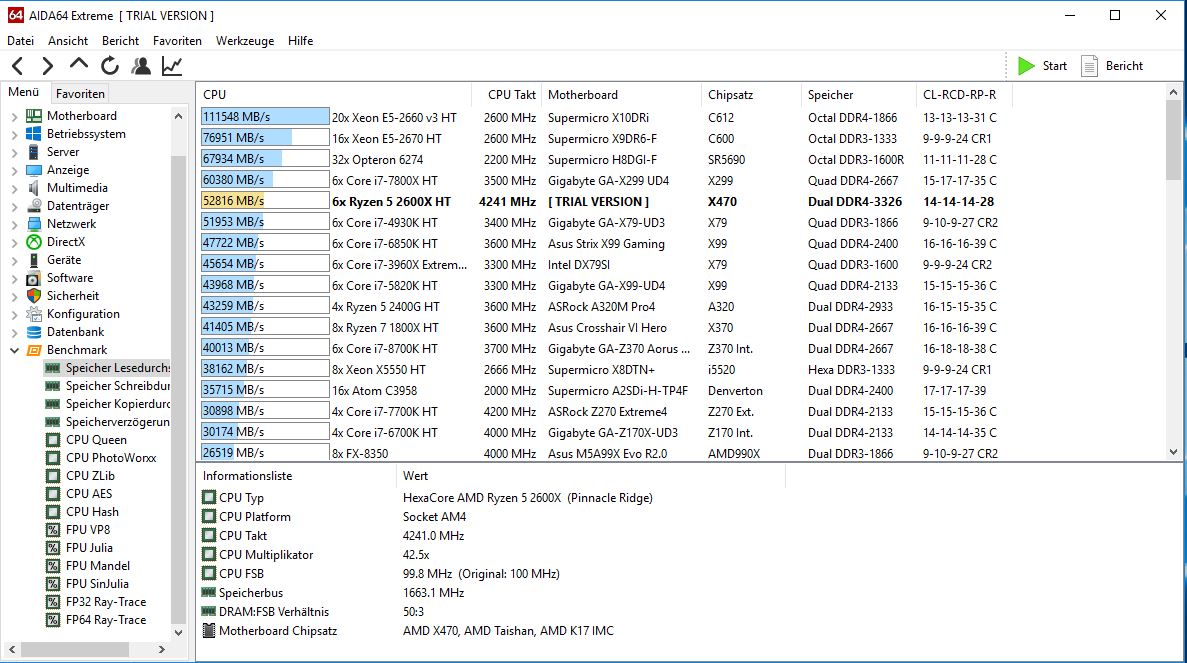
Task: Select CPU AES benchmark
Action: [89, 494]
